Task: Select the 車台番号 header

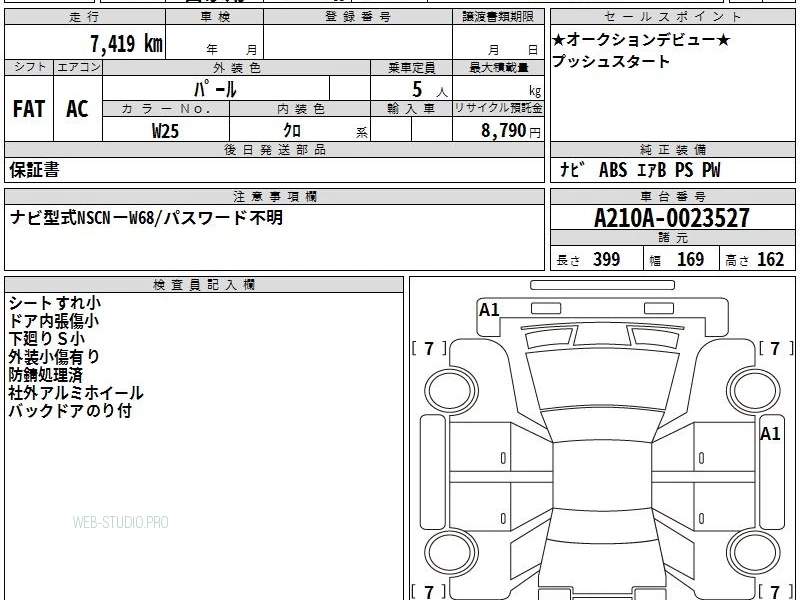Action: pos(672,196)
